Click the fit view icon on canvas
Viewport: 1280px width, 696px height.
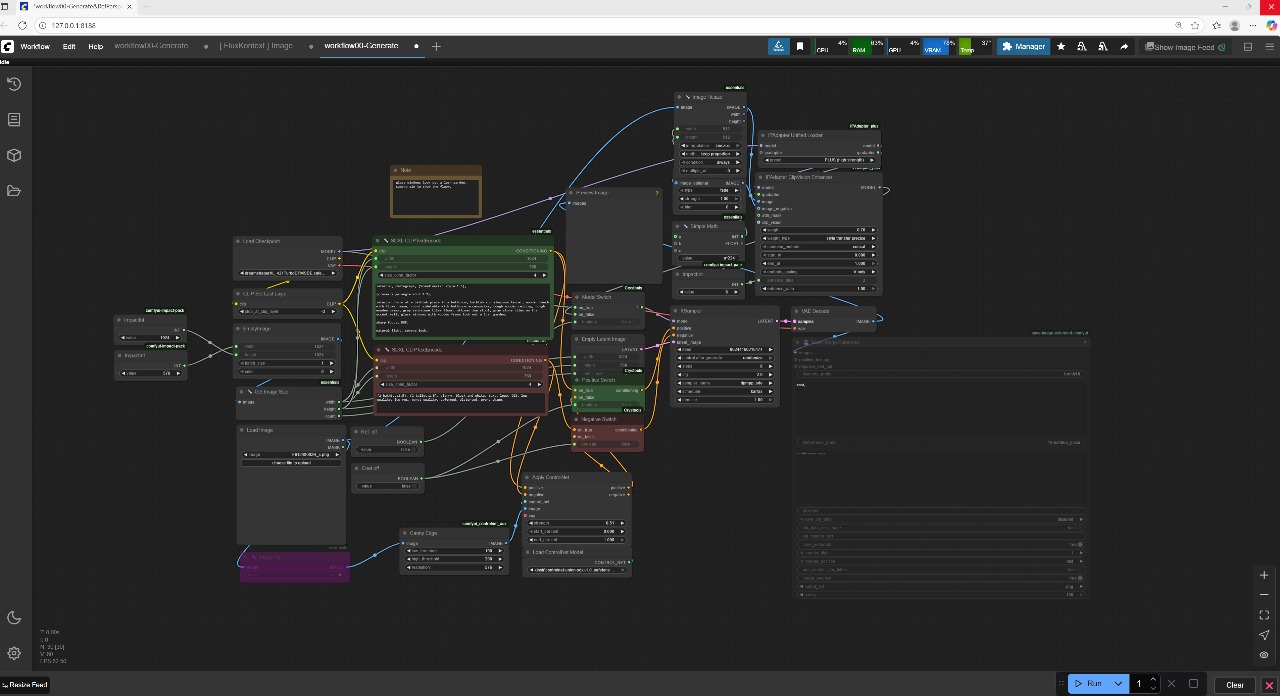(1264, 615)
